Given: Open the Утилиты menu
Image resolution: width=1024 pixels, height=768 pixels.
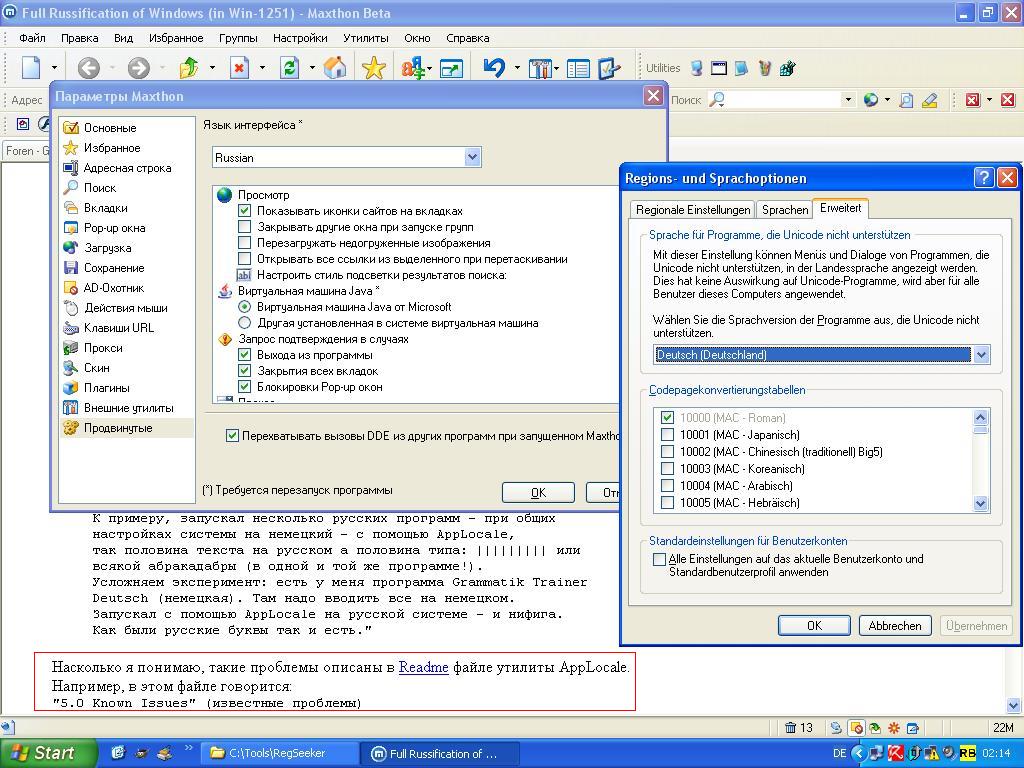Looking at the screenshot, I should (366, 38).
